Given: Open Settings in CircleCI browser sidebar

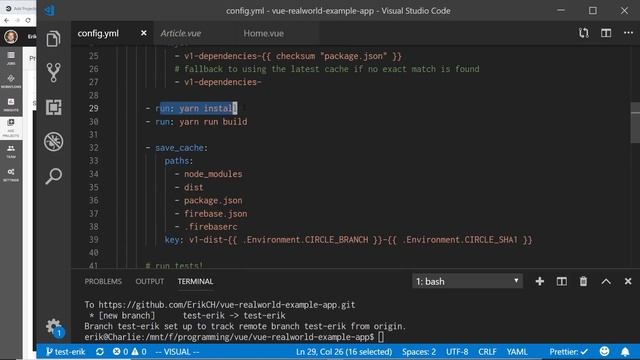Looking at the screenshot, I should (11, 175).
